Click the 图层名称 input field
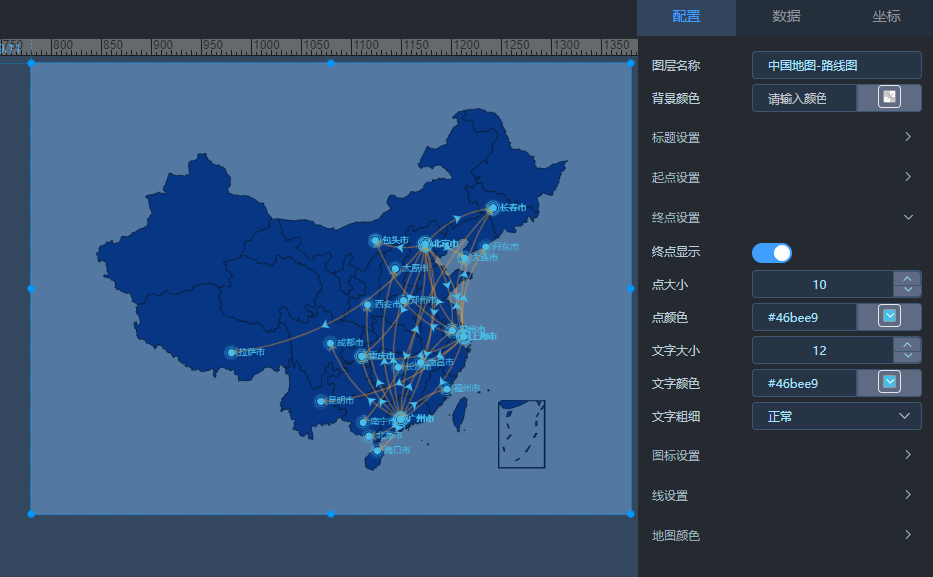This screenshot has width=933, height=577. click(x=836, y=65)
